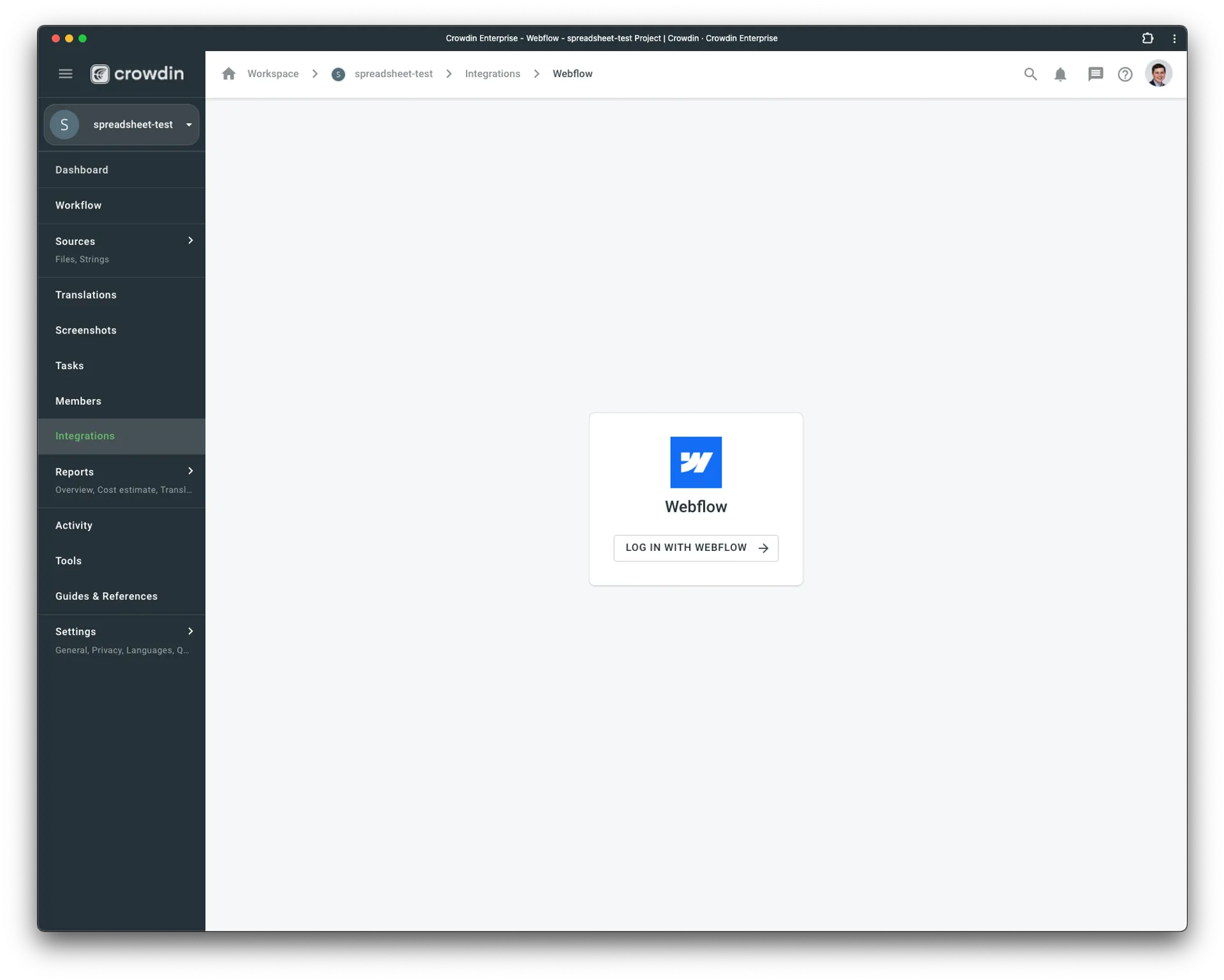This screenshot has width=1224, height=980.
Task: Open Sources menu item
Action: coord(121,250)
